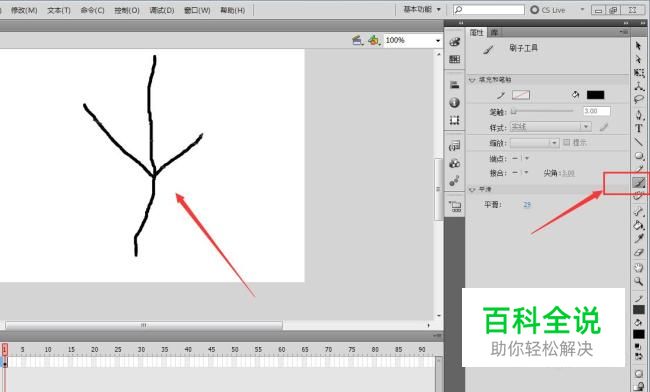Select the Line tool
This screenshot has height=392, width=650.
coord(639,142)
